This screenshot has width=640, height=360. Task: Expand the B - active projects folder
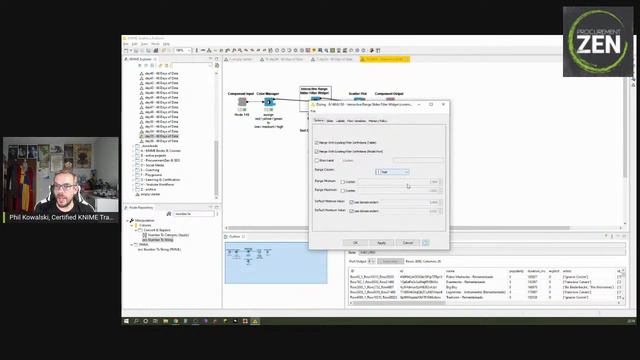[133, 156]
